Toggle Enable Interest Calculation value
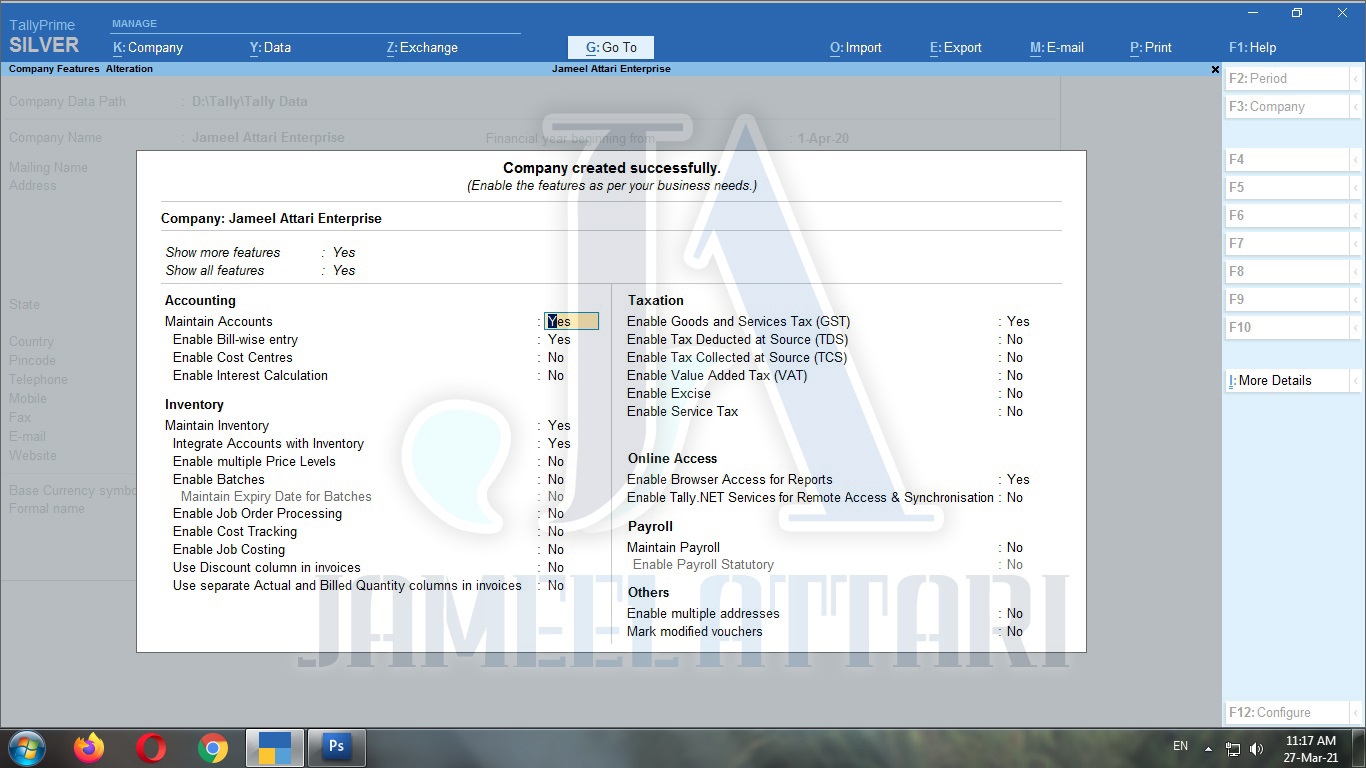Screen dimensions: 1366x768 coord(556,375)
